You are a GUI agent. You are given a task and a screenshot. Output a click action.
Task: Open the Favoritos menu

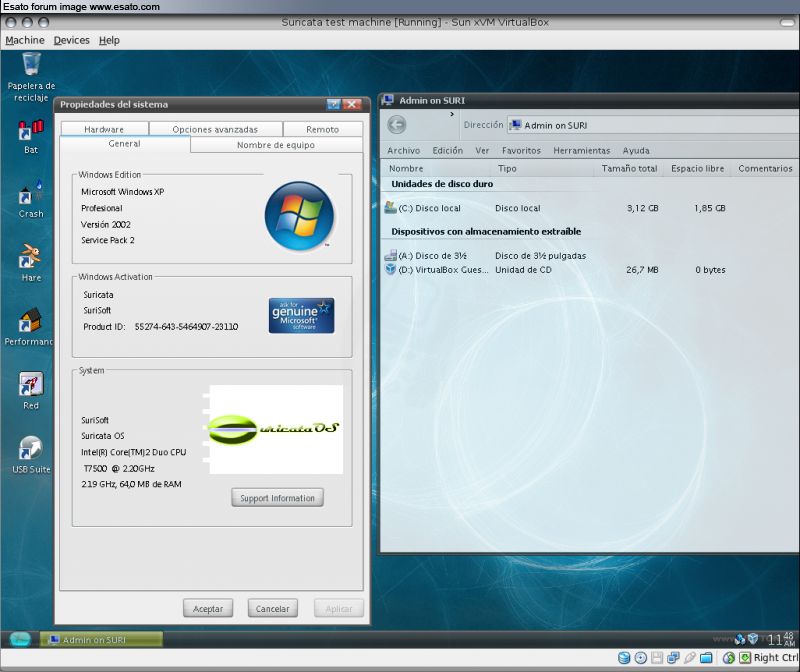pyautogui.click(x=521, y=151)
